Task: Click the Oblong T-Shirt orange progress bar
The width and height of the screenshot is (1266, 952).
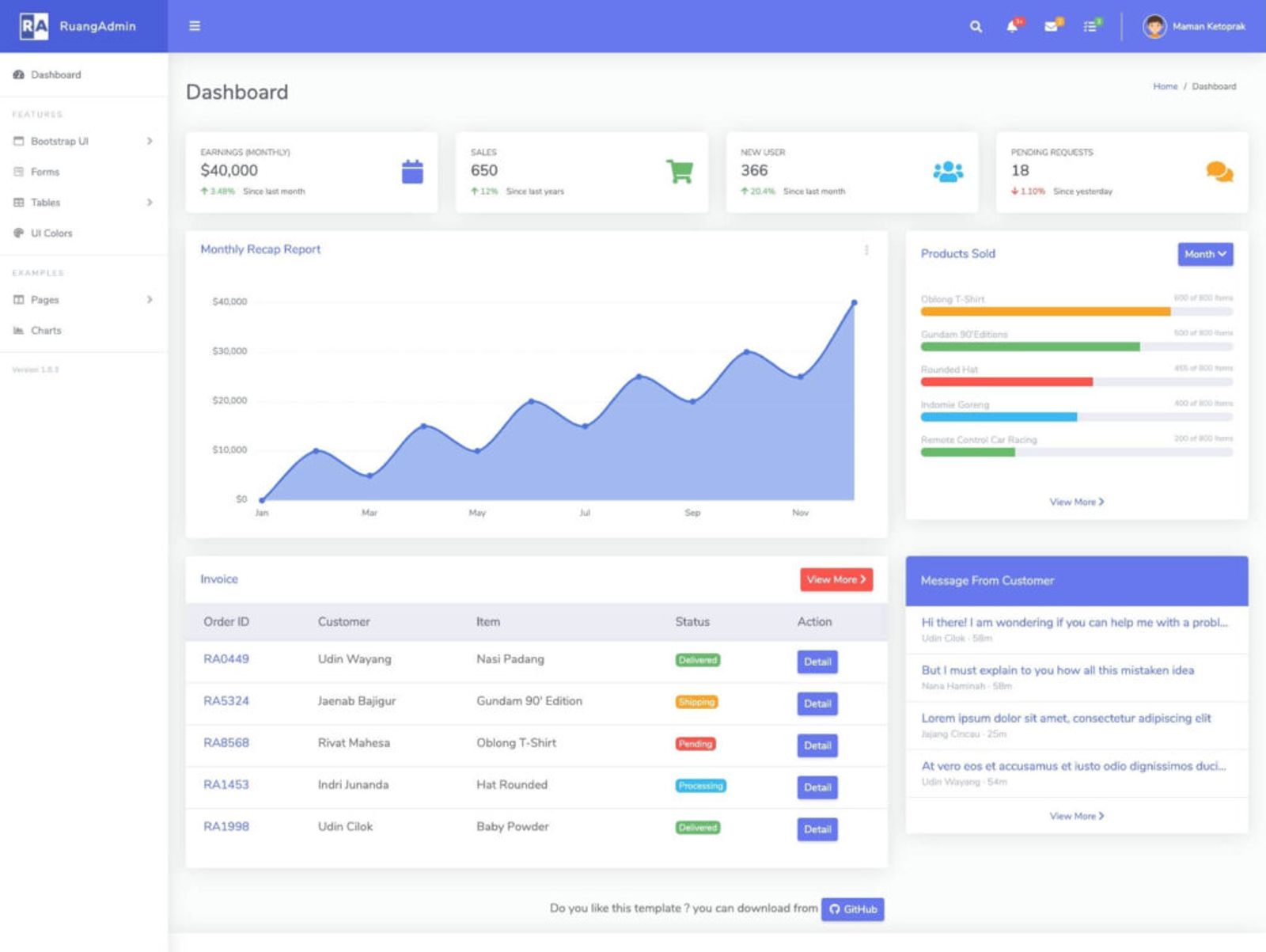Action: (1045, 312)
